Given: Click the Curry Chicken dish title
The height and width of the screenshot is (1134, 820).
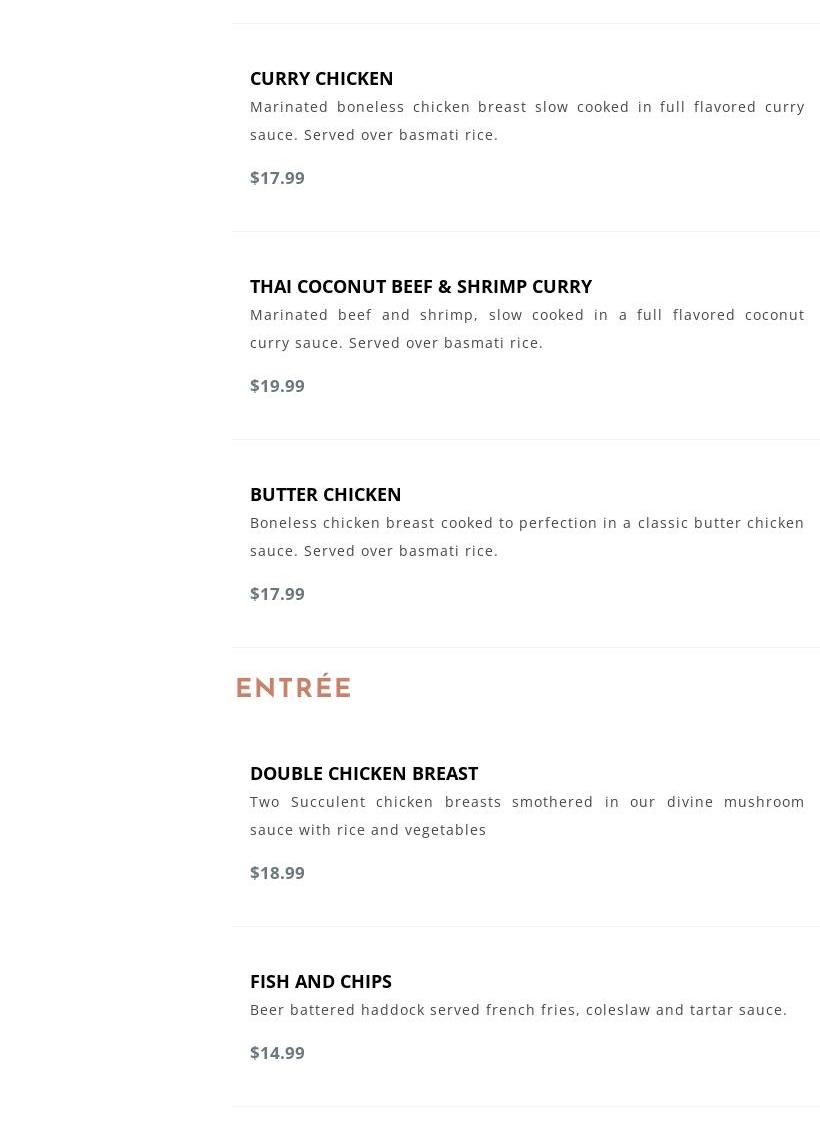Looking at the screenshot, I should 321,78.
